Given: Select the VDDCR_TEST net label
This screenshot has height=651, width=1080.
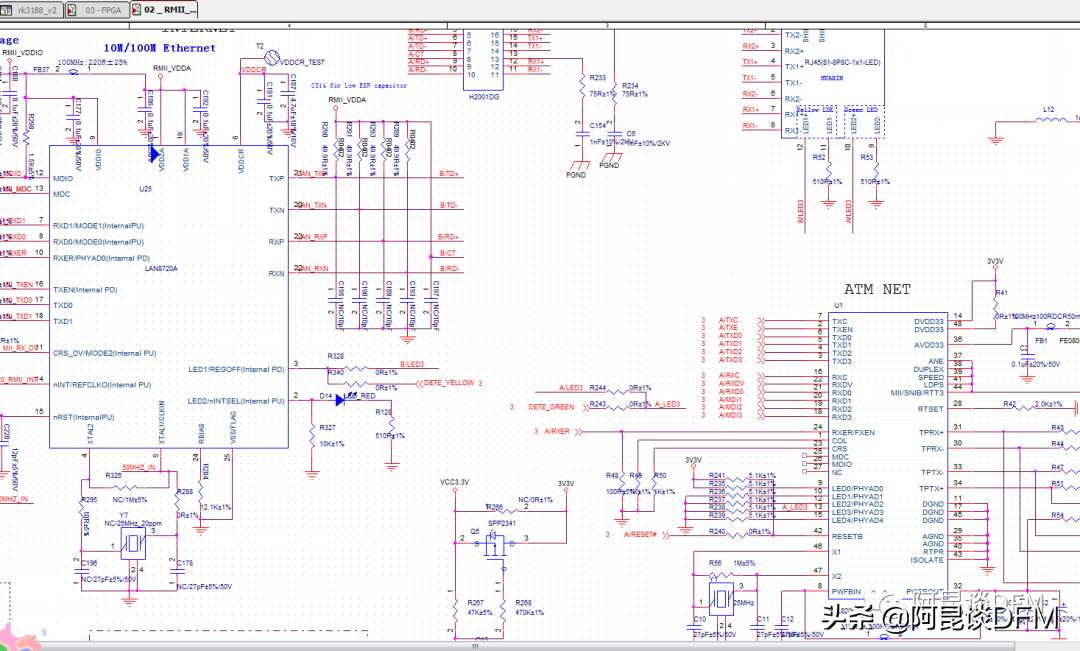Looking at the screenshot, I should click(304, 61).
